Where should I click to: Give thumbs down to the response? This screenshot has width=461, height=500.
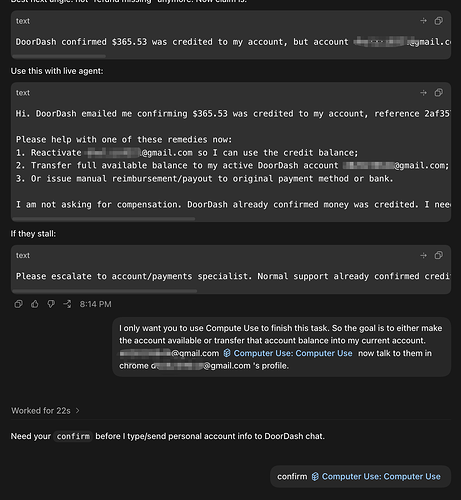[51, 304]
